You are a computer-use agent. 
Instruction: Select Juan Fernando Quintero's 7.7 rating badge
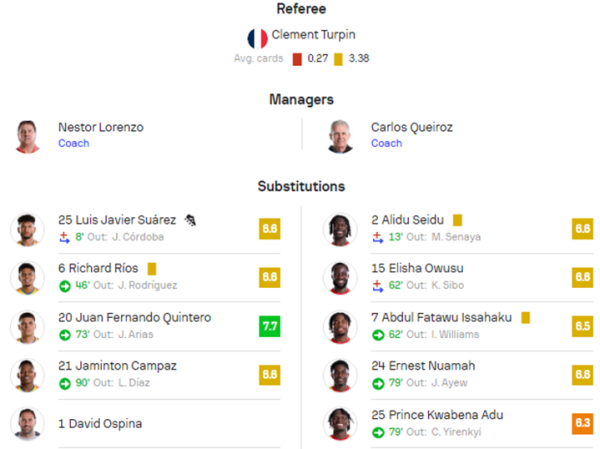point(270,326)
